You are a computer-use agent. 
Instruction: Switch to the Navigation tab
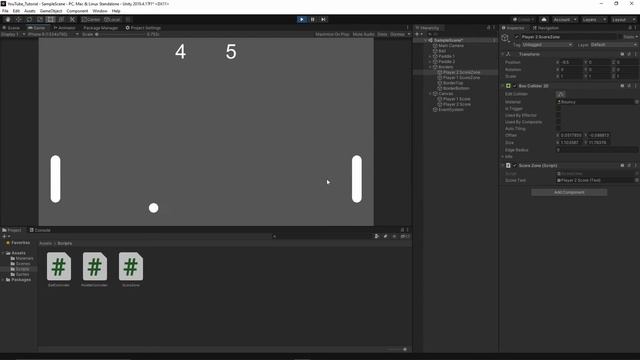545,28
